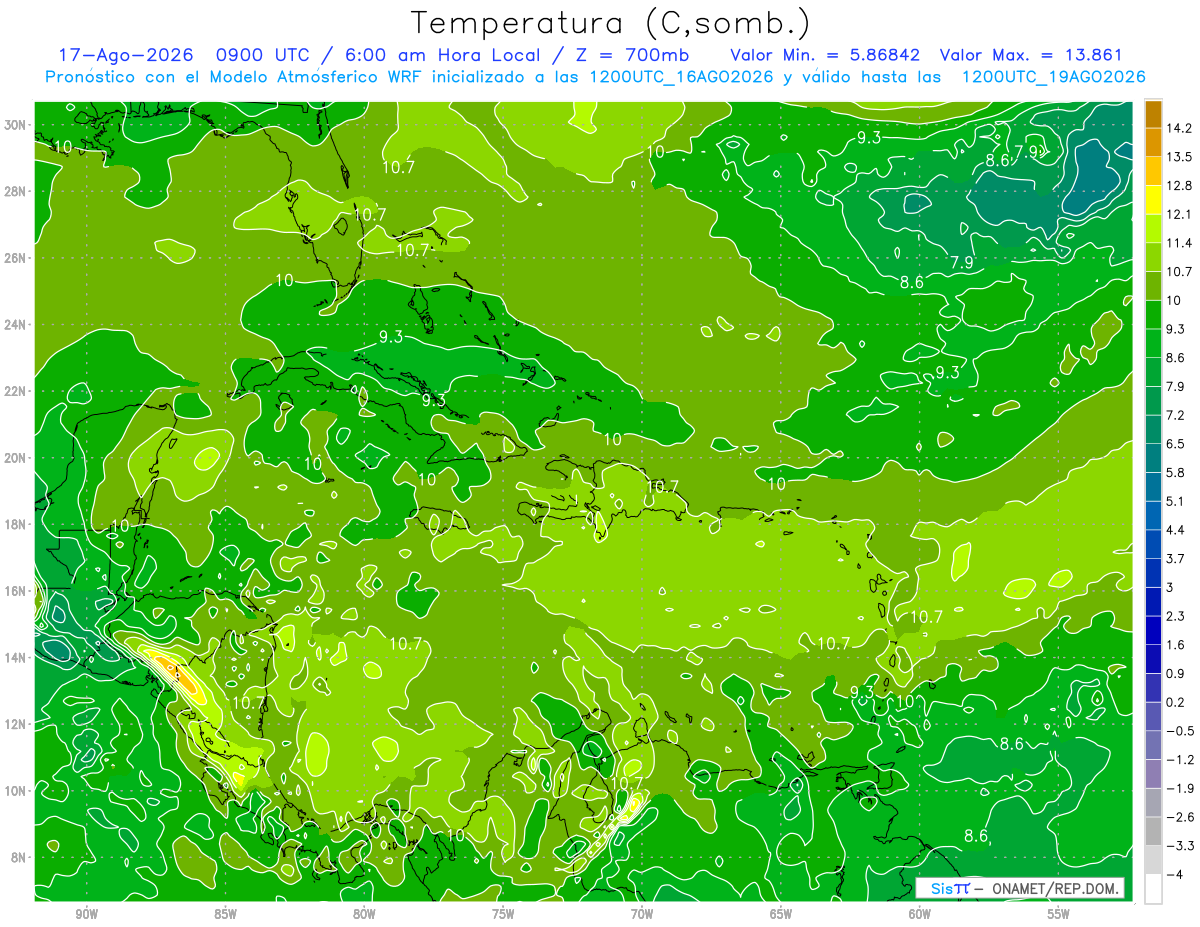
Task: Click the white colorbar swatch below -4
Action: pyautogui.click(x=1153, y=889)
